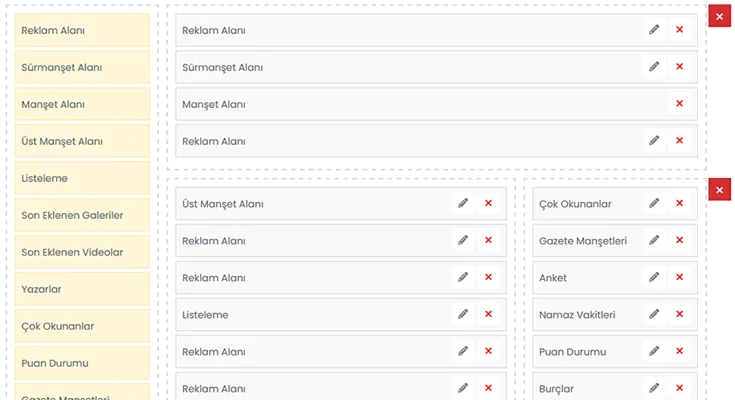Edit the Sürmanşet Alanı layout row
Image resolution: width=735 pixels, height=400 pixels.
654,67
